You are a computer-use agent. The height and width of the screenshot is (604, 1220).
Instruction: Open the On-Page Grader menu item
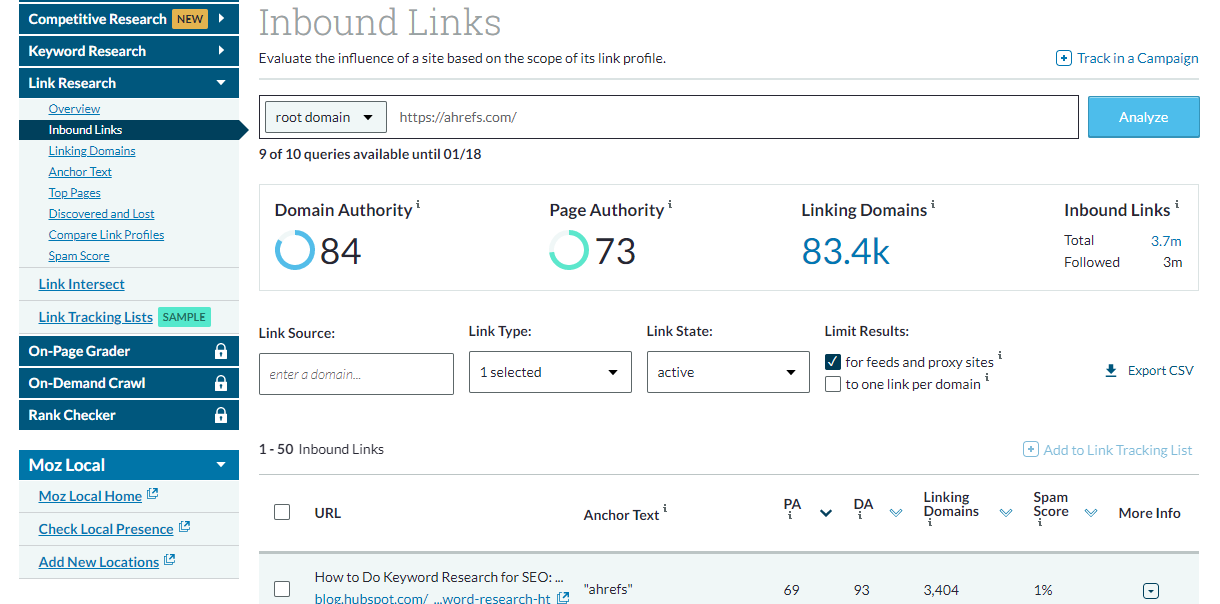coord(129,351)
